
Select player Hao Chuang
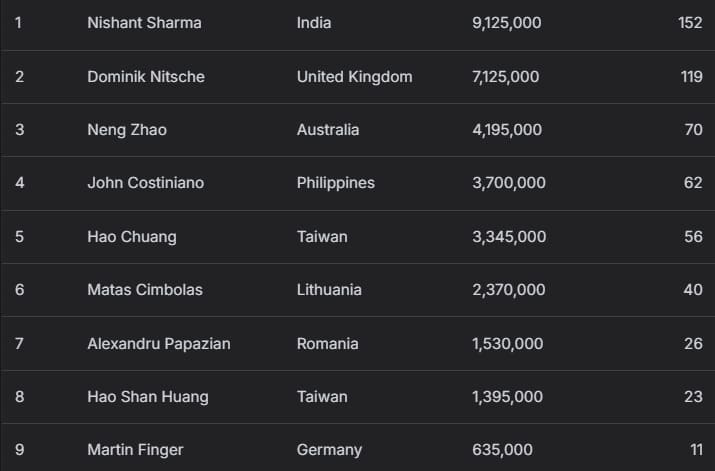click(x=132, y=236)
